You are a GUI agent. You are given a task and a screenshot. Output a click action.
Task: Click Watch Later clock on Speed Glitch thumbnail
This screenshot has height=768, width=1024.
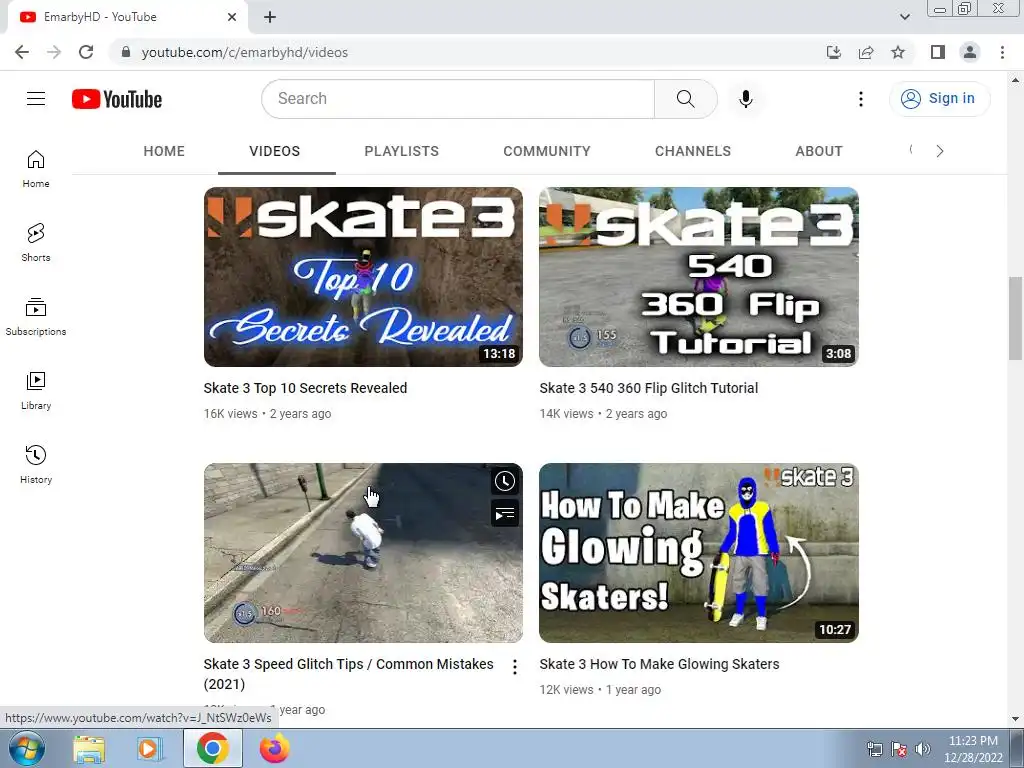(504, 481)
